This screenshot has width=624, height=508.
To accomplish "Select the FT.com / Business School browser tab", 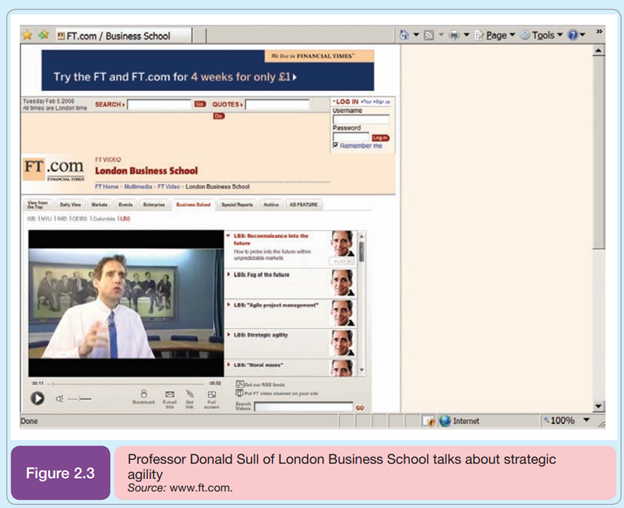I will (x=123, y=36).
